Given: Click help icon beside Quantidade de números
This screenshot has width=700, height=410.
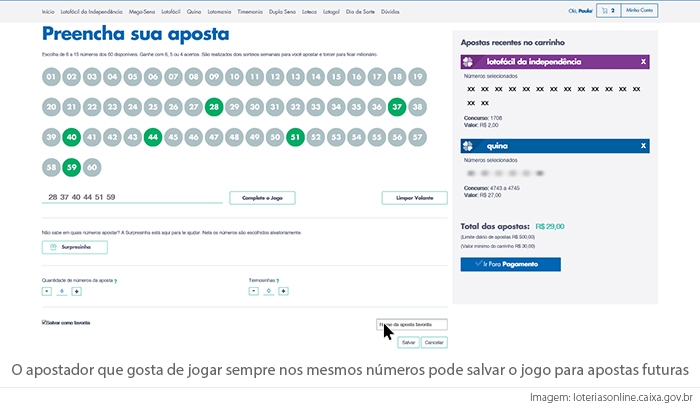Looking at the screenshot, I should click(x=116, y=281).
